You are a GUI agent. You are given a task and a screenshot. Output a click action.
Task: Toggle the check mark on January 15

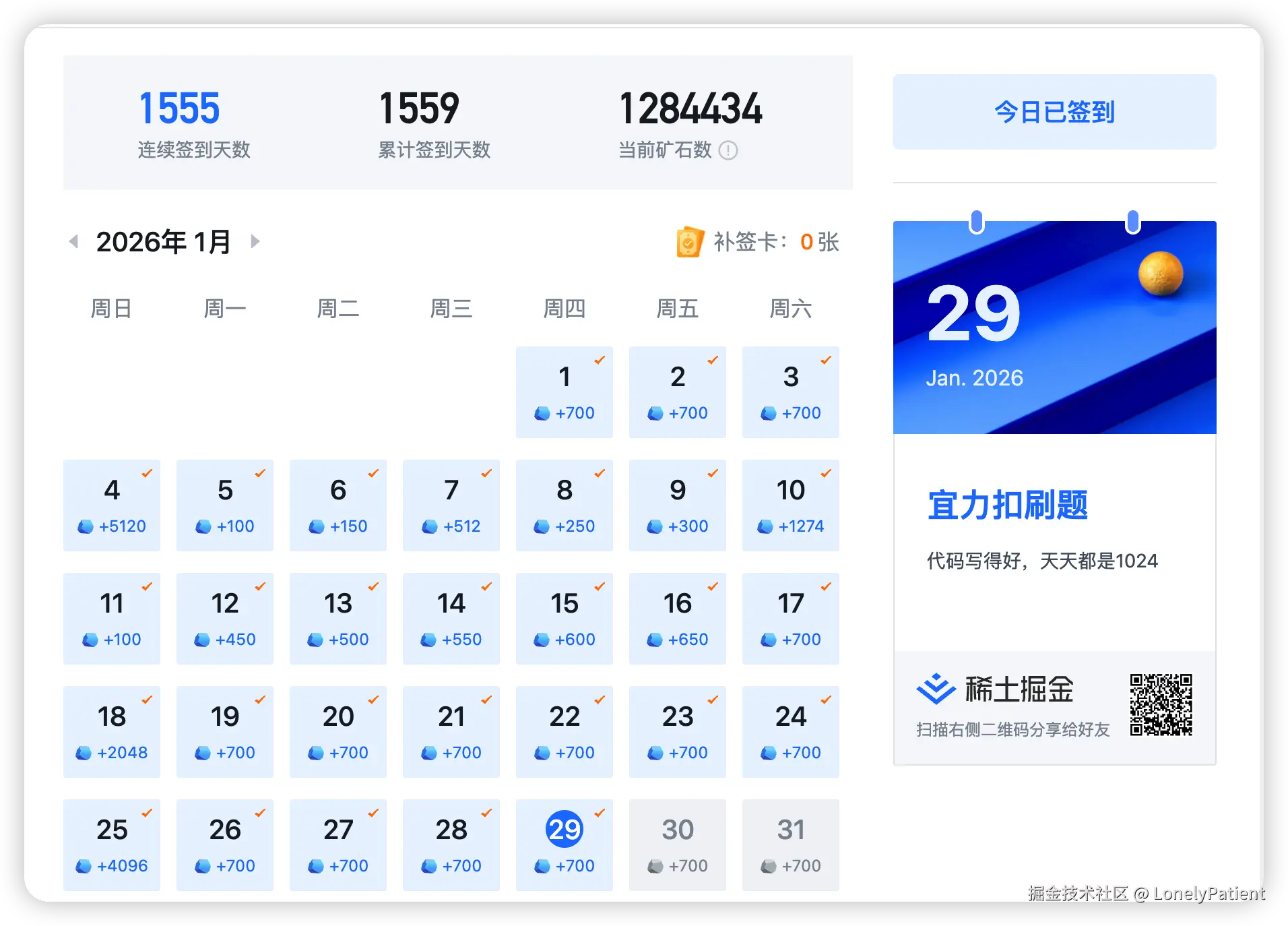coord(600,586)
